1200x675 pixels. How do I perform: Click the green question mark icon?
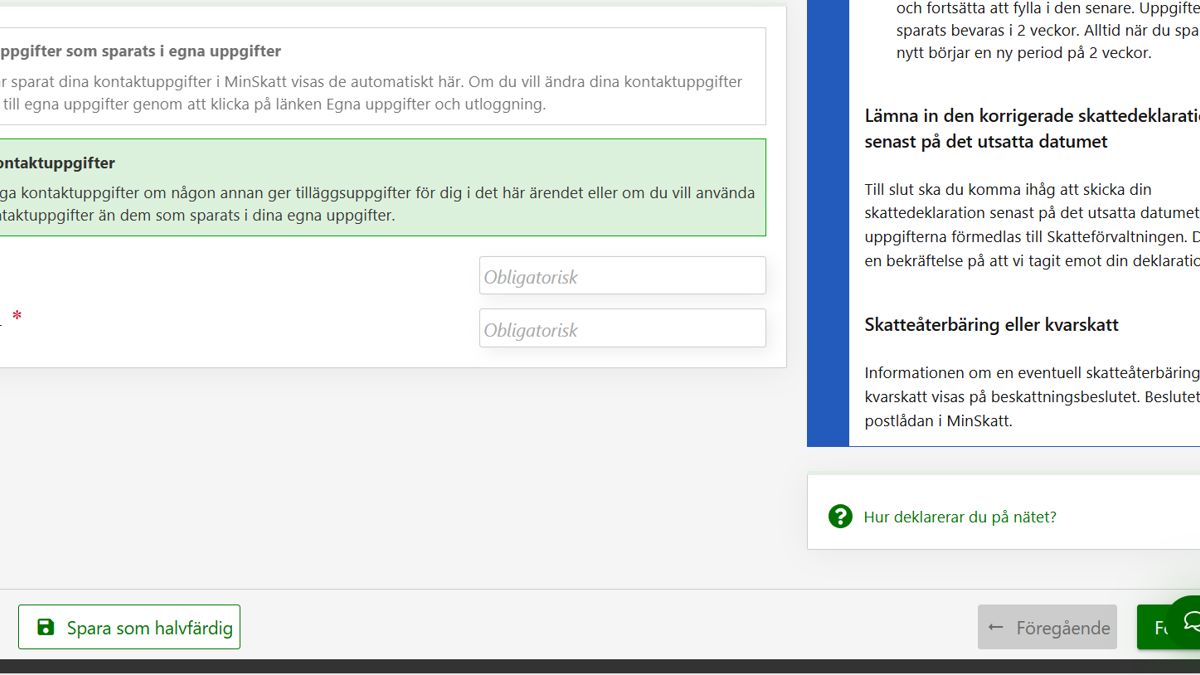click(839, 516)
